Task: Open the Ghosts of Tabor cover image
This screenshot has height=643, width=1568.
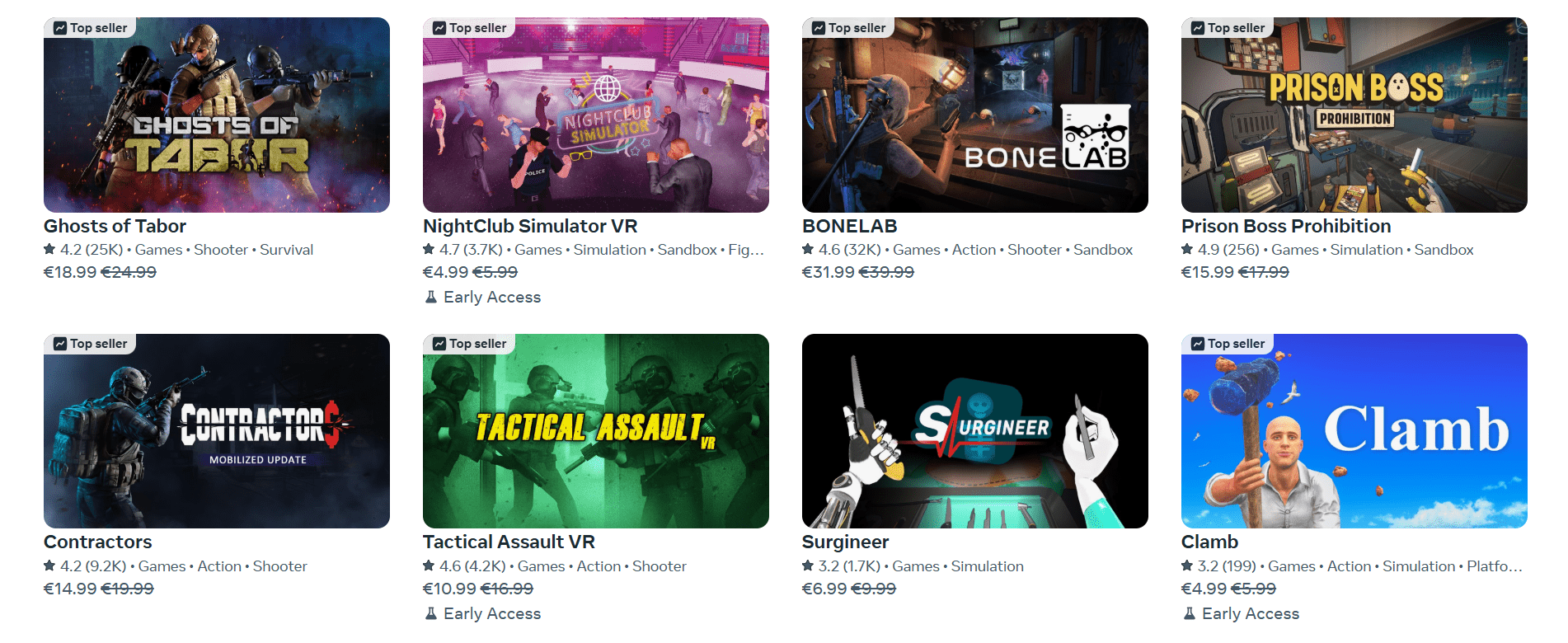Action: click(217, 115)
